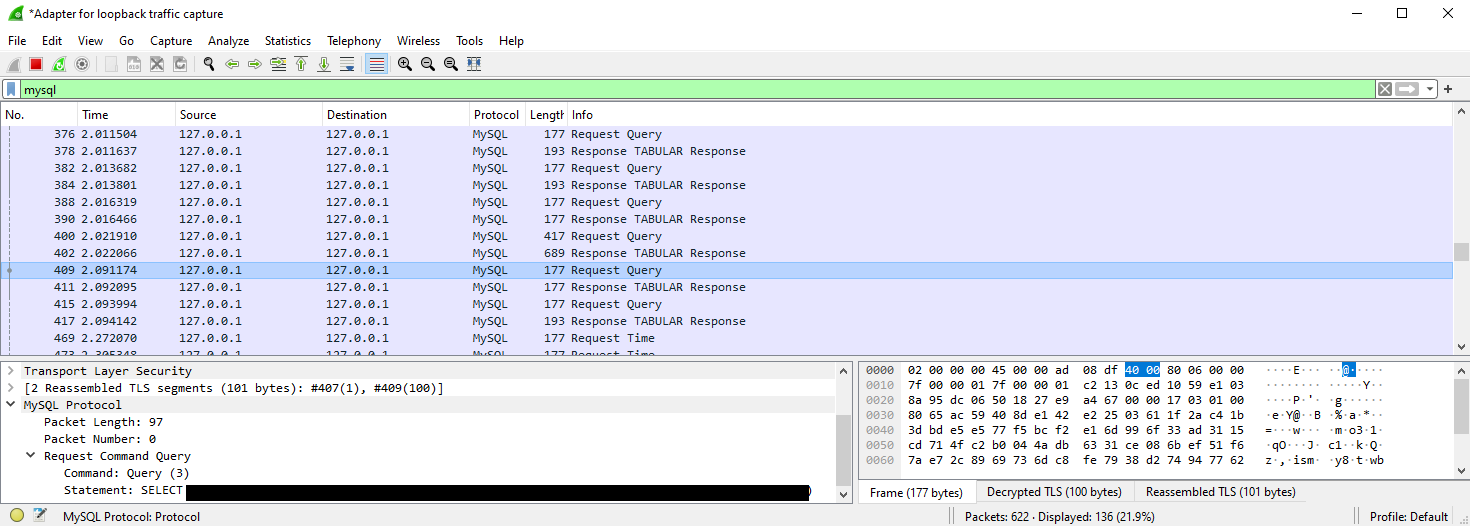Switch to Reassembled TLS (101 bytes) tab

pyautogui.click(x=1220, y=492)
